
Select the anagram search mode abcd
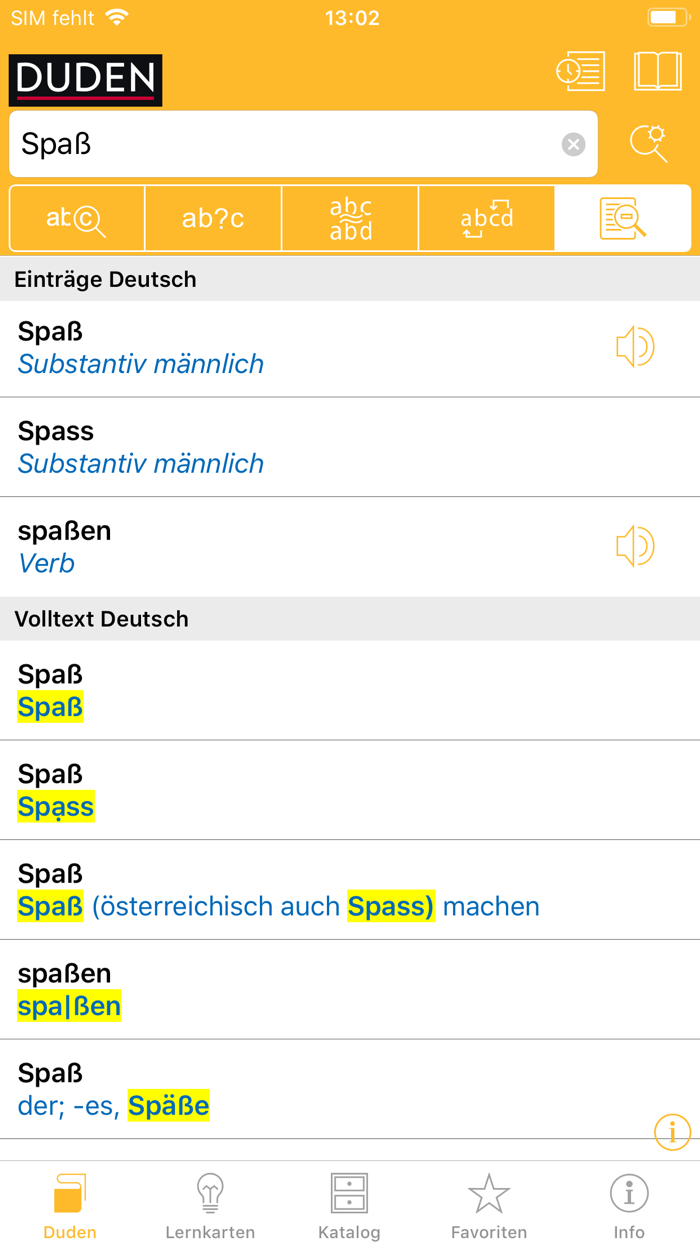pyautogui.click(x=486, y=218)
